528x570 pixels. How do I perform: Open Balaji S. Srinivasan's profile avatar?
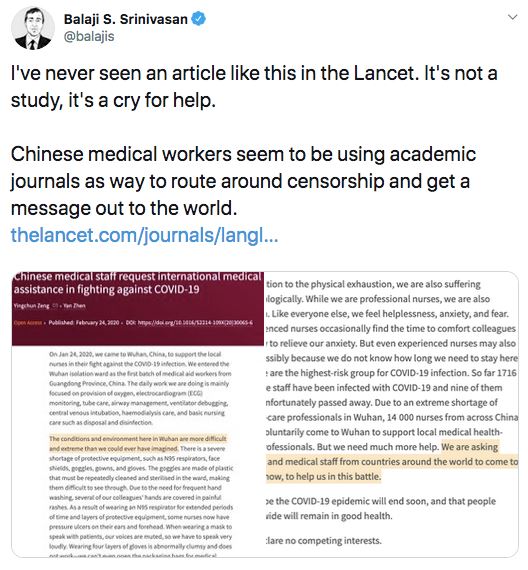pos(33,28)
